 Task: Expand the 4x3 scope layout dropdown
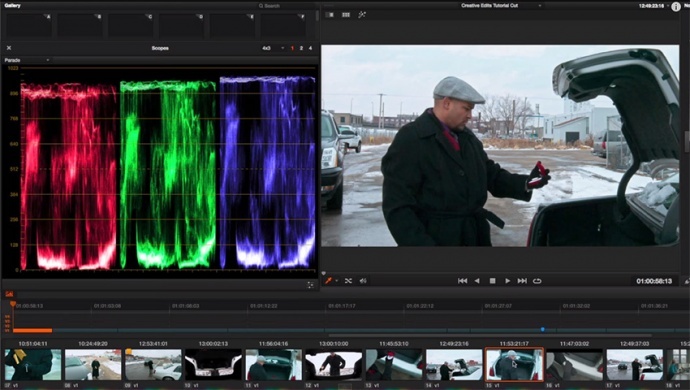click(272, 48)
